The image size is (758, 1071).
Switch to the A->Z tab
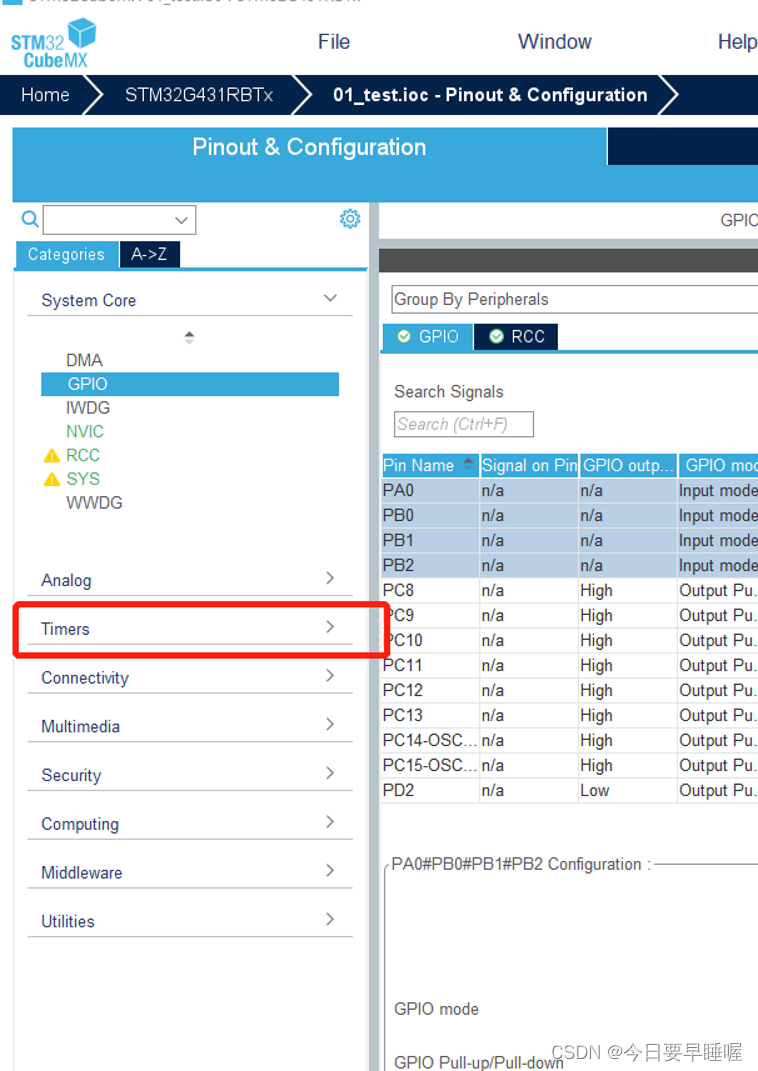point(149,254)
